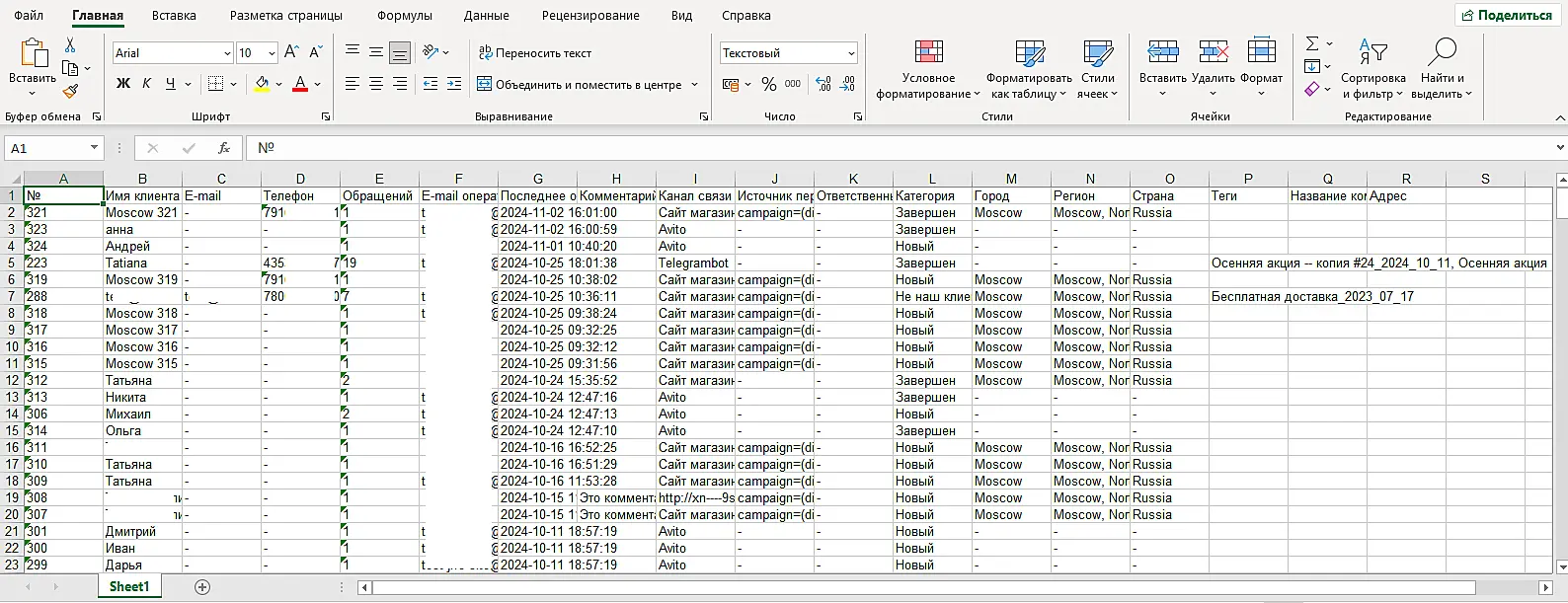Add a new sheet with plus icon
Screen dimensions: 1568x603
(x=202, y=587)
